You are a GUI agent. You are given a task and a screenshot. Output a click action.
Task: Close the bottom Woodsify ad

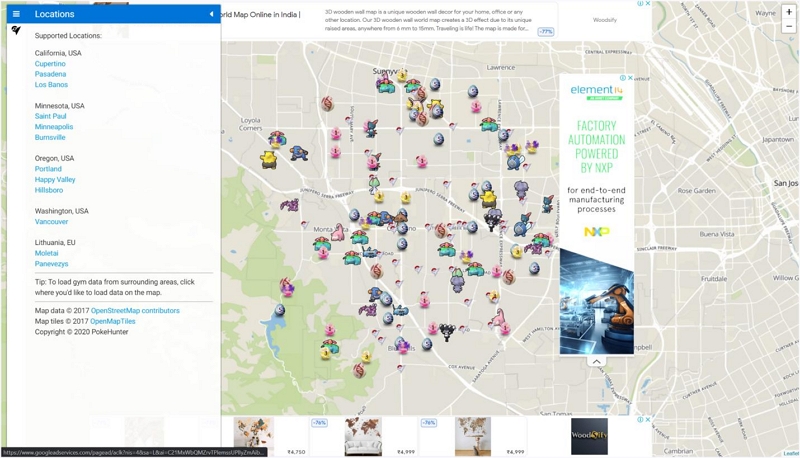[647, 419]
